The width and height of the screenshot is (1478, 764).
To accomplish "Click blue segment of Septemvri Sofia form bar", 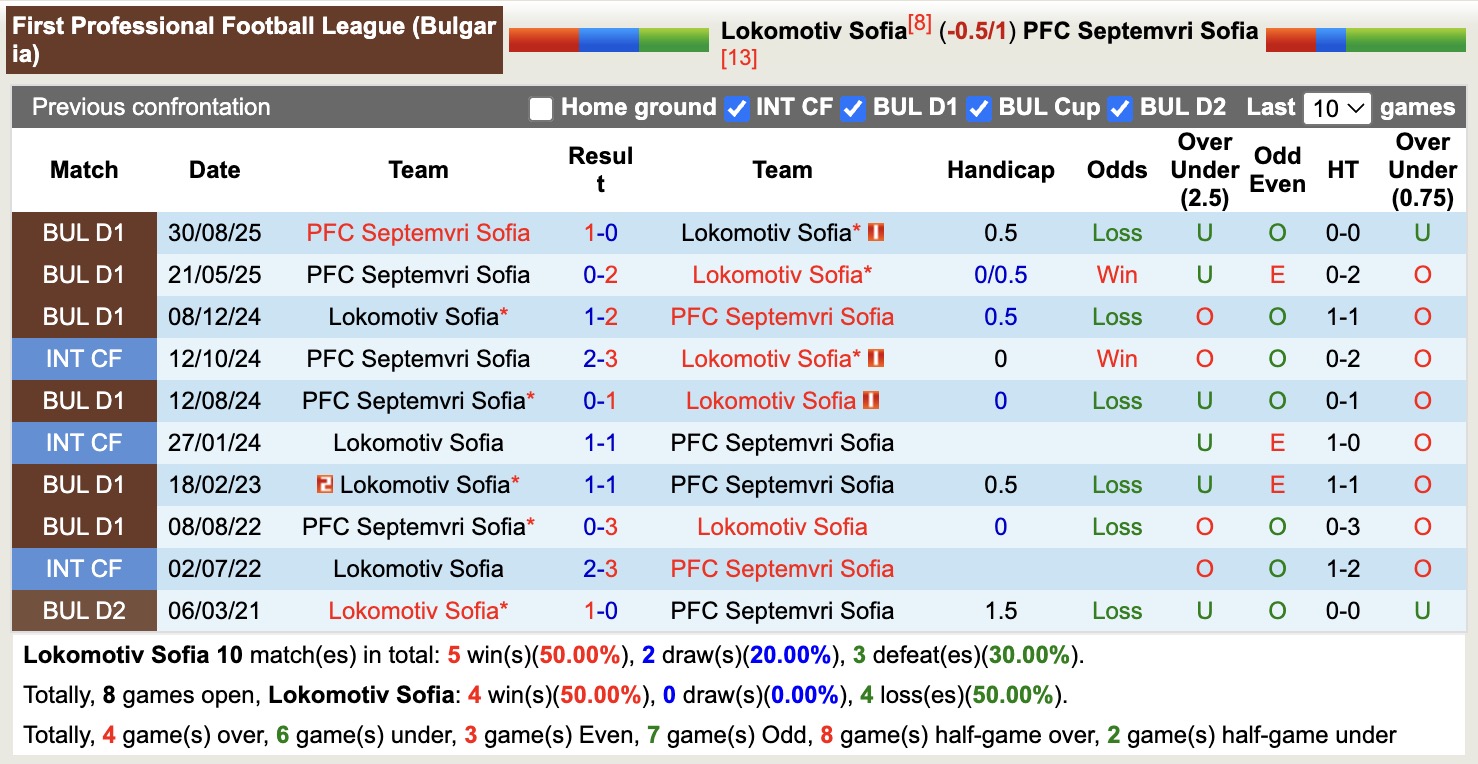I will (x=1330, y=40).
